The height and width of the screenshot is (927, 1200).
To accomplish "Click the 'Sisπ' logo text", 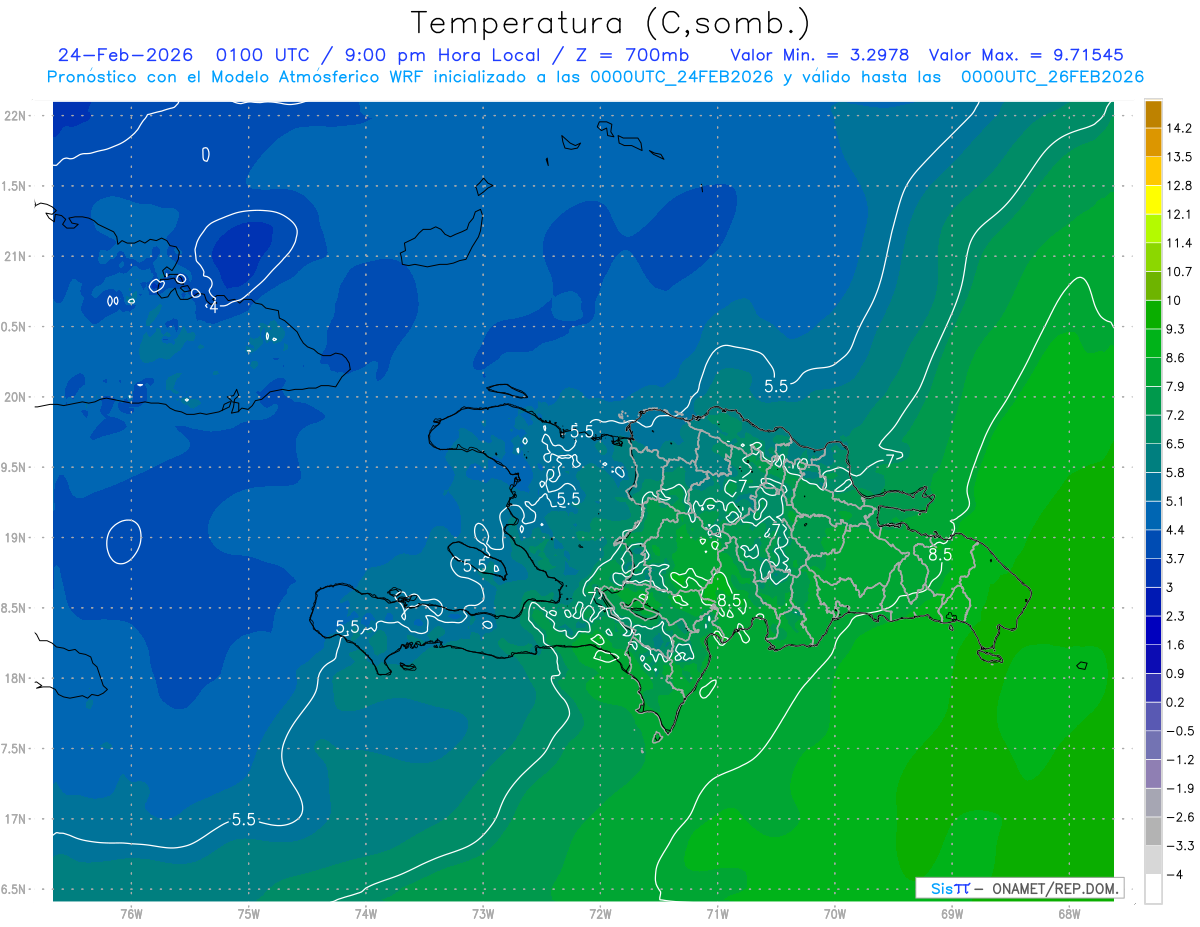I will (950, 888).
